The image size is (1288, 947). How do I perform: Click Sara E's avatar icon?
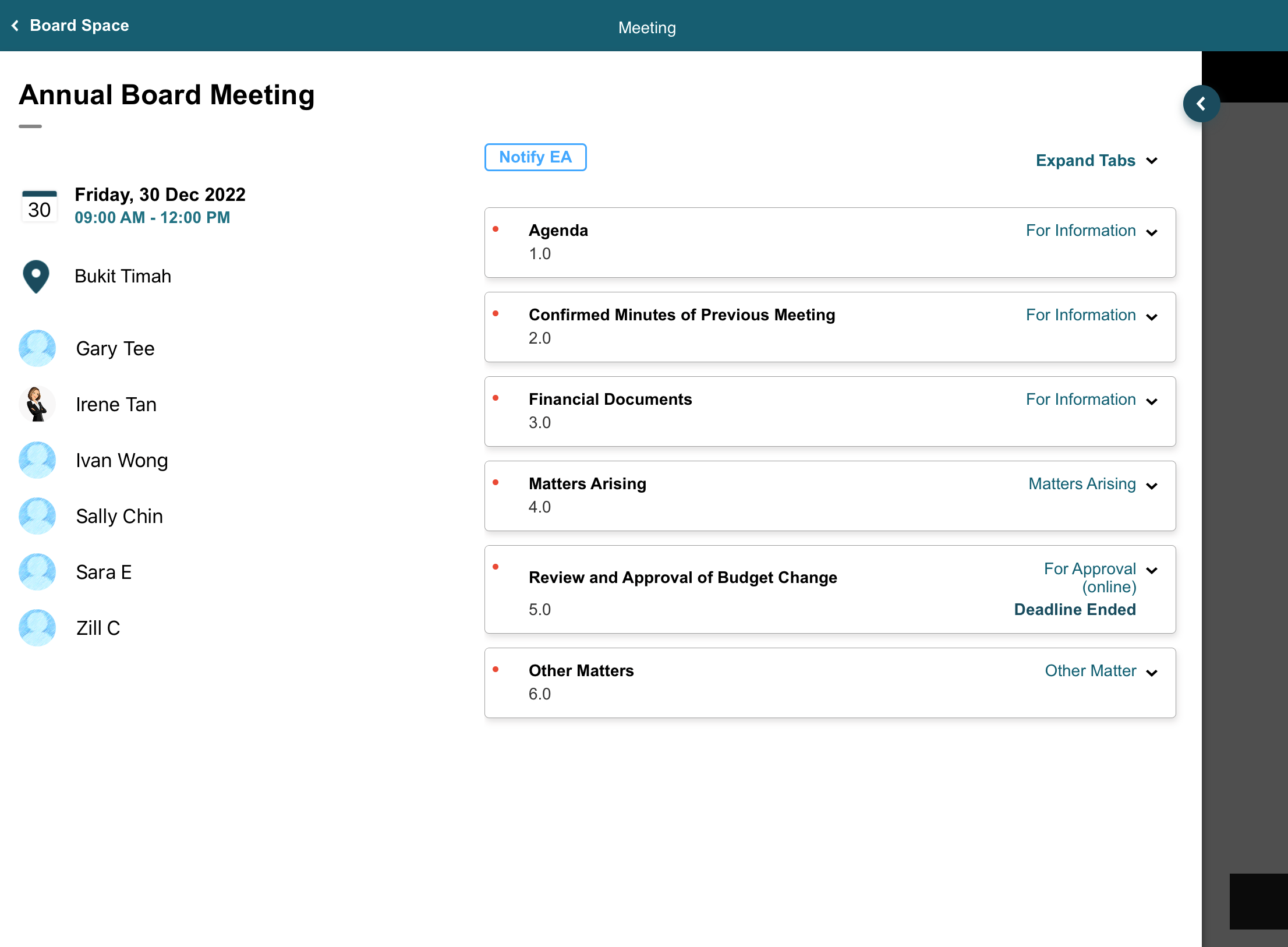coord(37,572)
